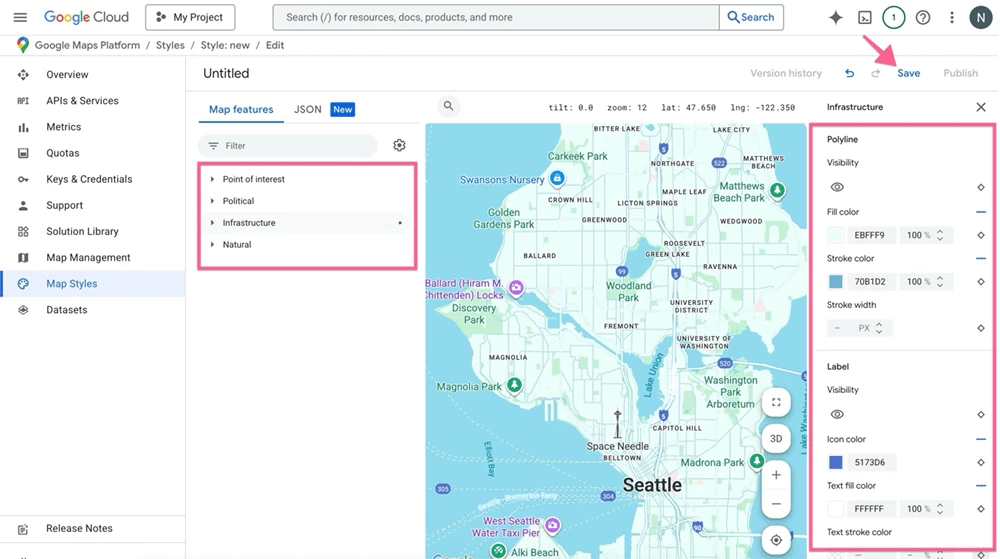Screen dimensions: 1000x559
Task: Switch the map to 3D view
Action: pos(776,438)
